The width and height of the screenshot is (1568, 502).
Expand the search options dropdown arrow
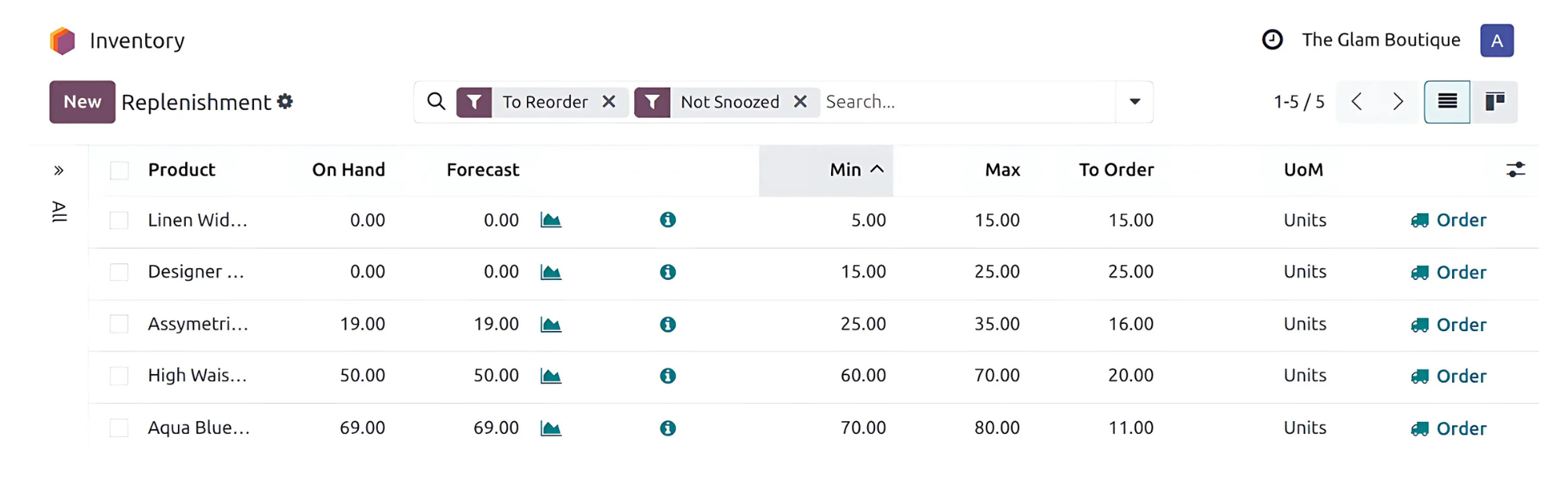click(1134, 102)
